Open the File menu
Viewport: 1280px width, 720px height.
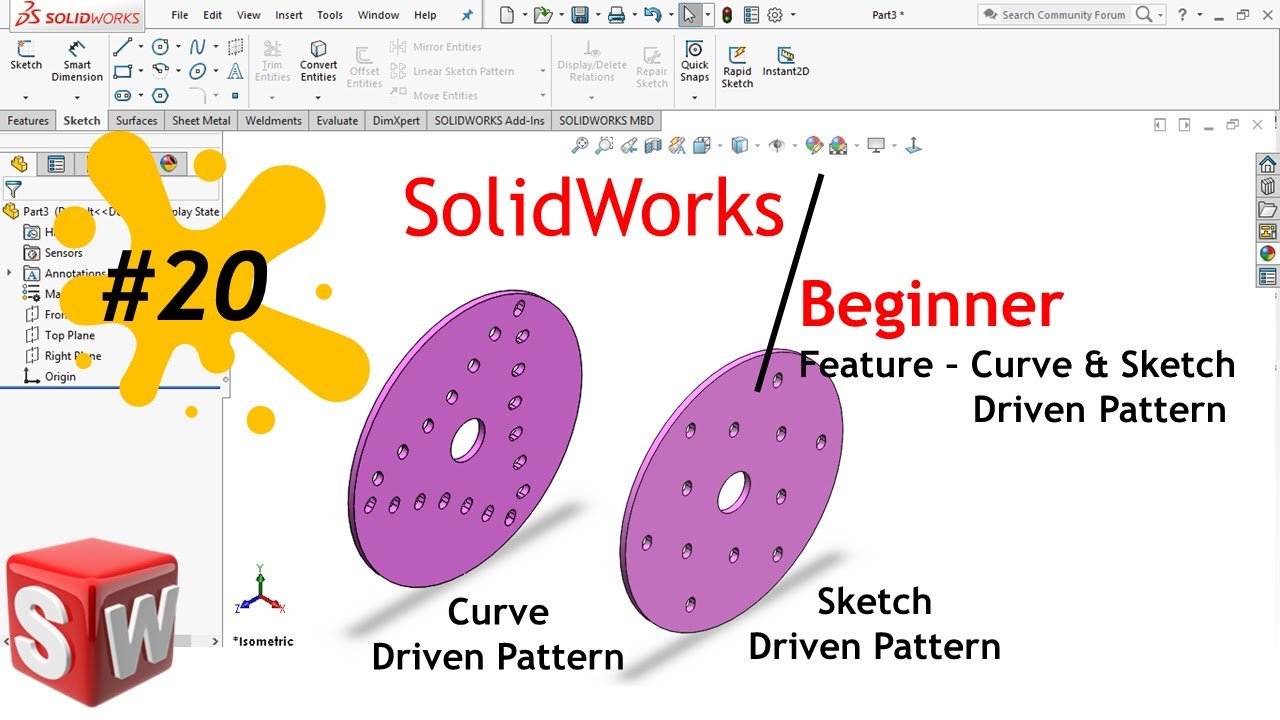pyautogui.click(x=180, y=15)
